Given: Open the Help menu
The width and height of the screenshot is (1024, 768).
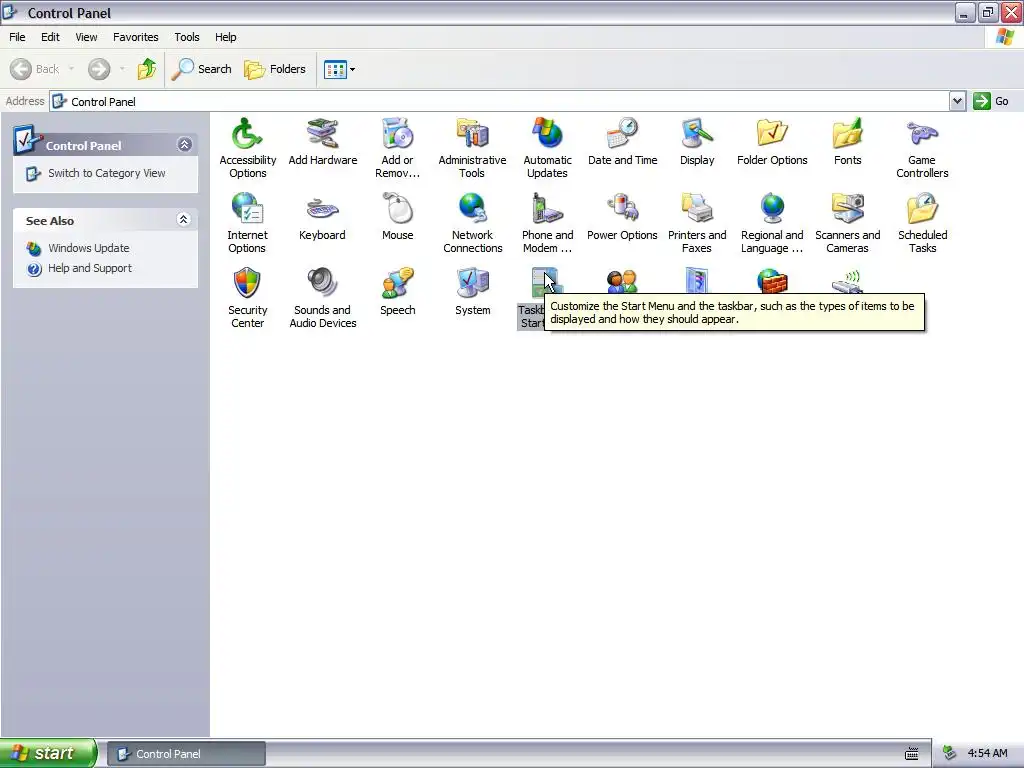Looking at the screenshot, I should point(225,37).
